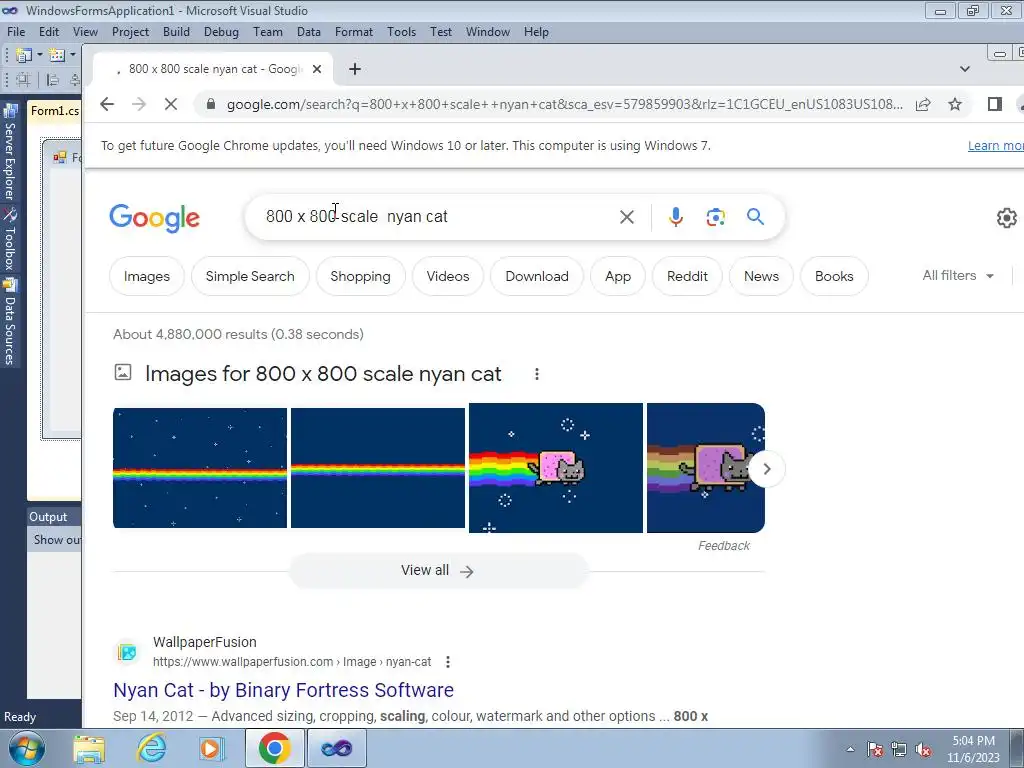Filter results by Shopping
Image resolution: width=1024 pixels, height=768 pixels.
[x=360, y=276]
